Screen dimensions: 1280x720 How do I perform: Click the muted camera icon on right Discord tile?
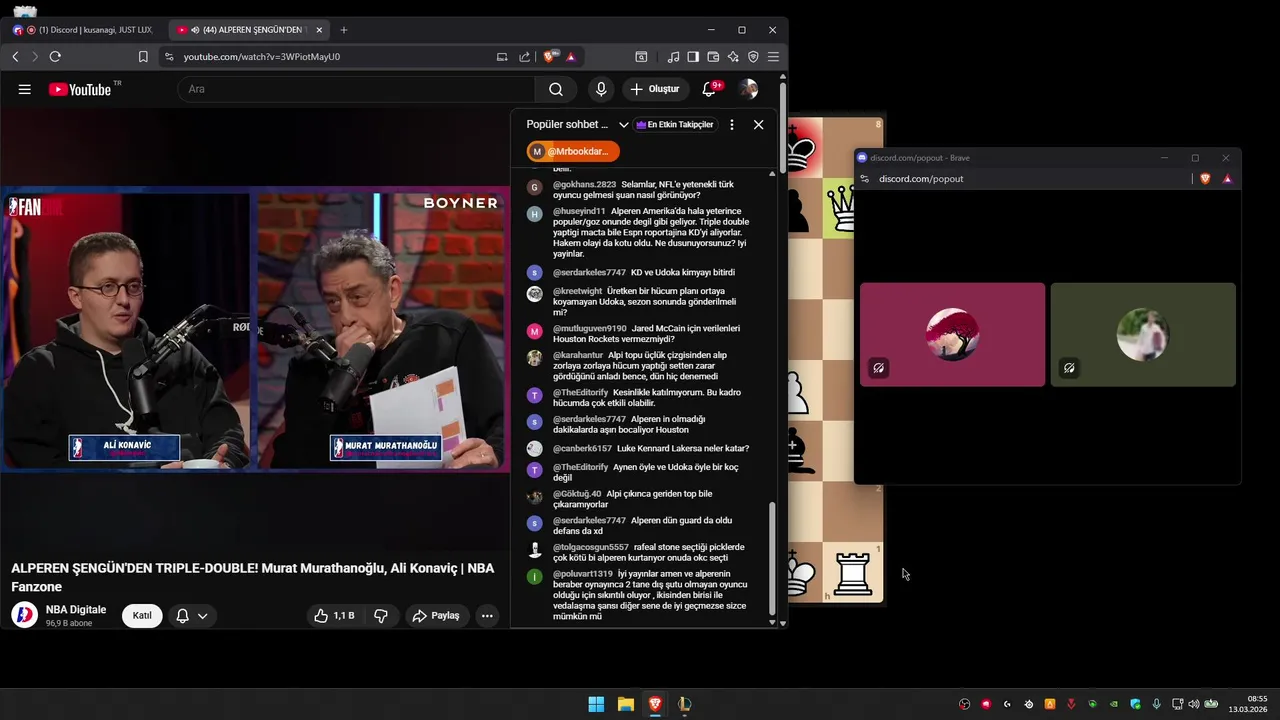[1069, 368]
